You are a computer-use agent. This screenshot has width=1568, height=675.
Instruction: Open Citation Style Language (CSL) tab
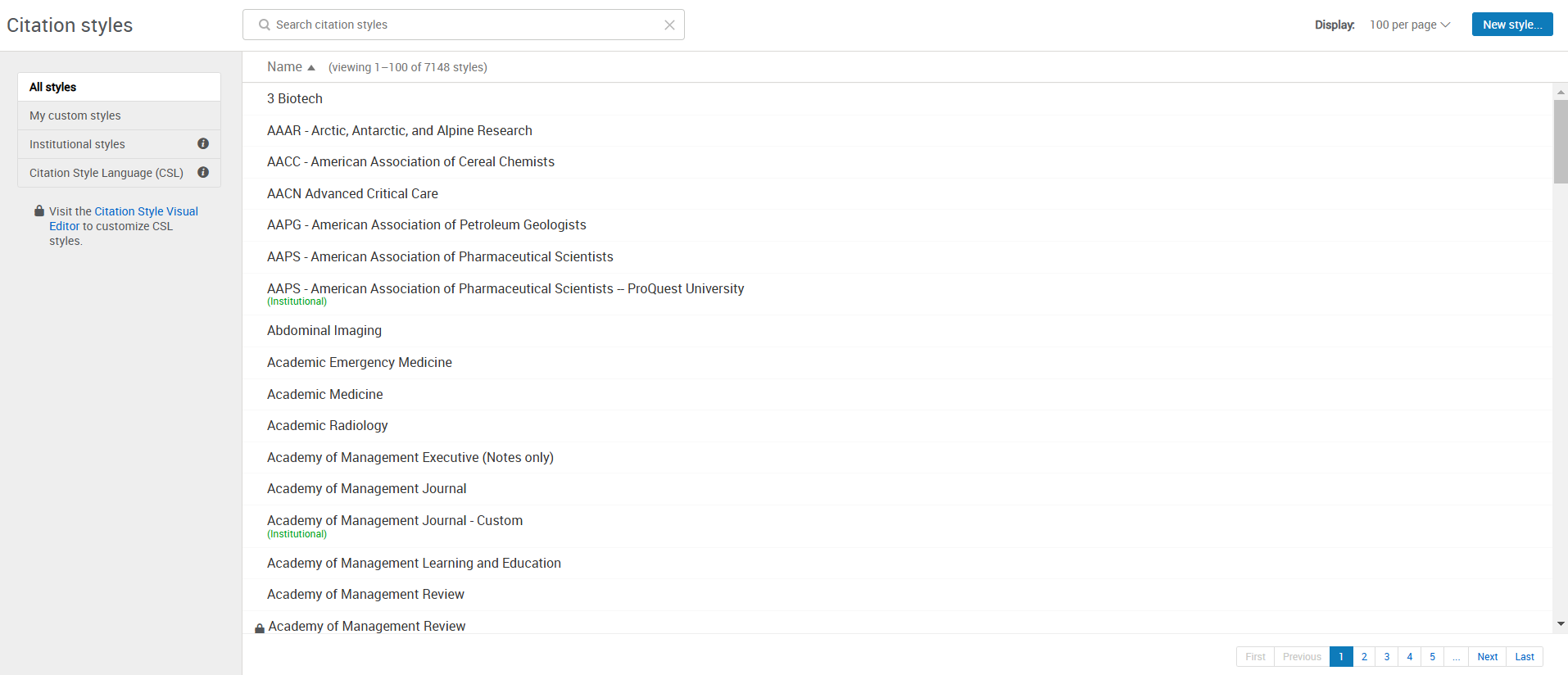(x=119, y=173)
